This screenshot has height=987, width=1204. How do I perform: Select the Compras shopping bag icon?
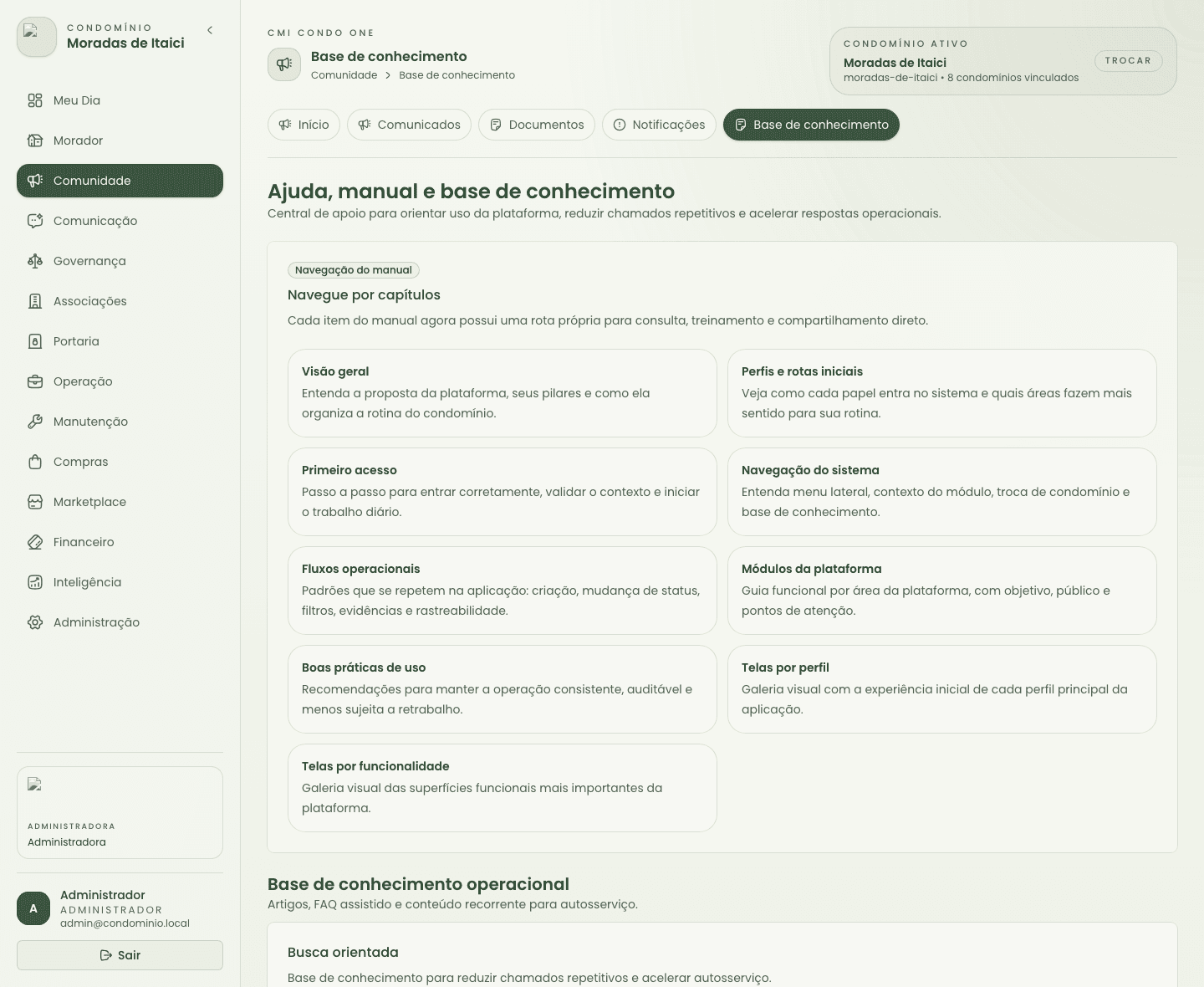pyautogui.click(x=35, y=462)
